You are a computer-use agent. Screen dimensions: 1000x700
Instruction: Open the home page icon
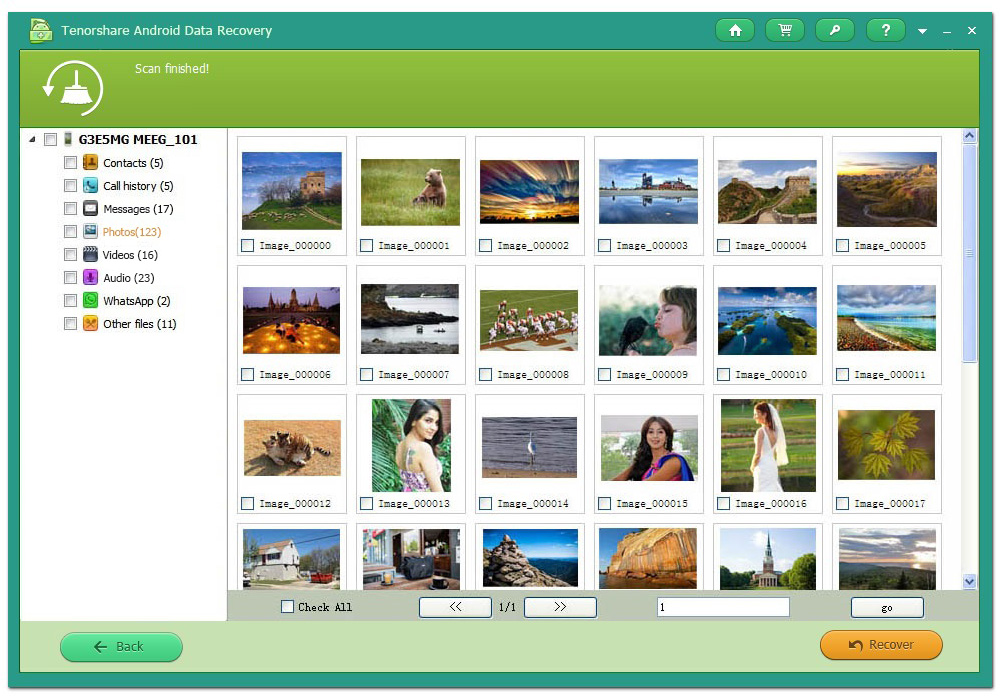click(x=735, y=30)
